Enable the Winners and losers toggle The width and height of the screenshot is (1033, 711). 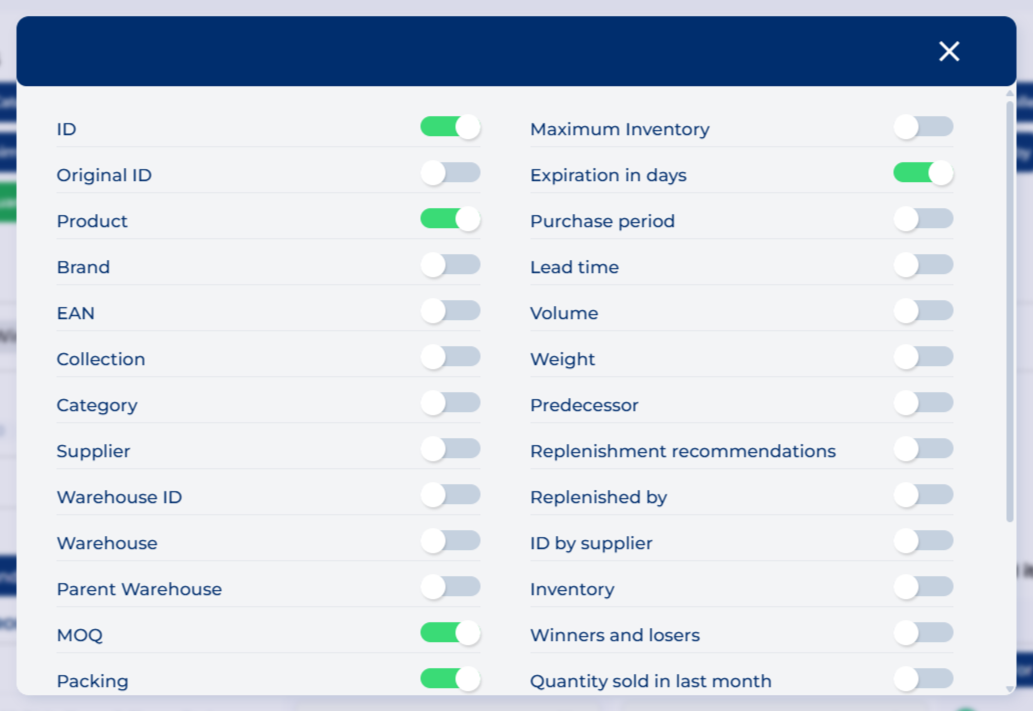(x=923, y=633)
